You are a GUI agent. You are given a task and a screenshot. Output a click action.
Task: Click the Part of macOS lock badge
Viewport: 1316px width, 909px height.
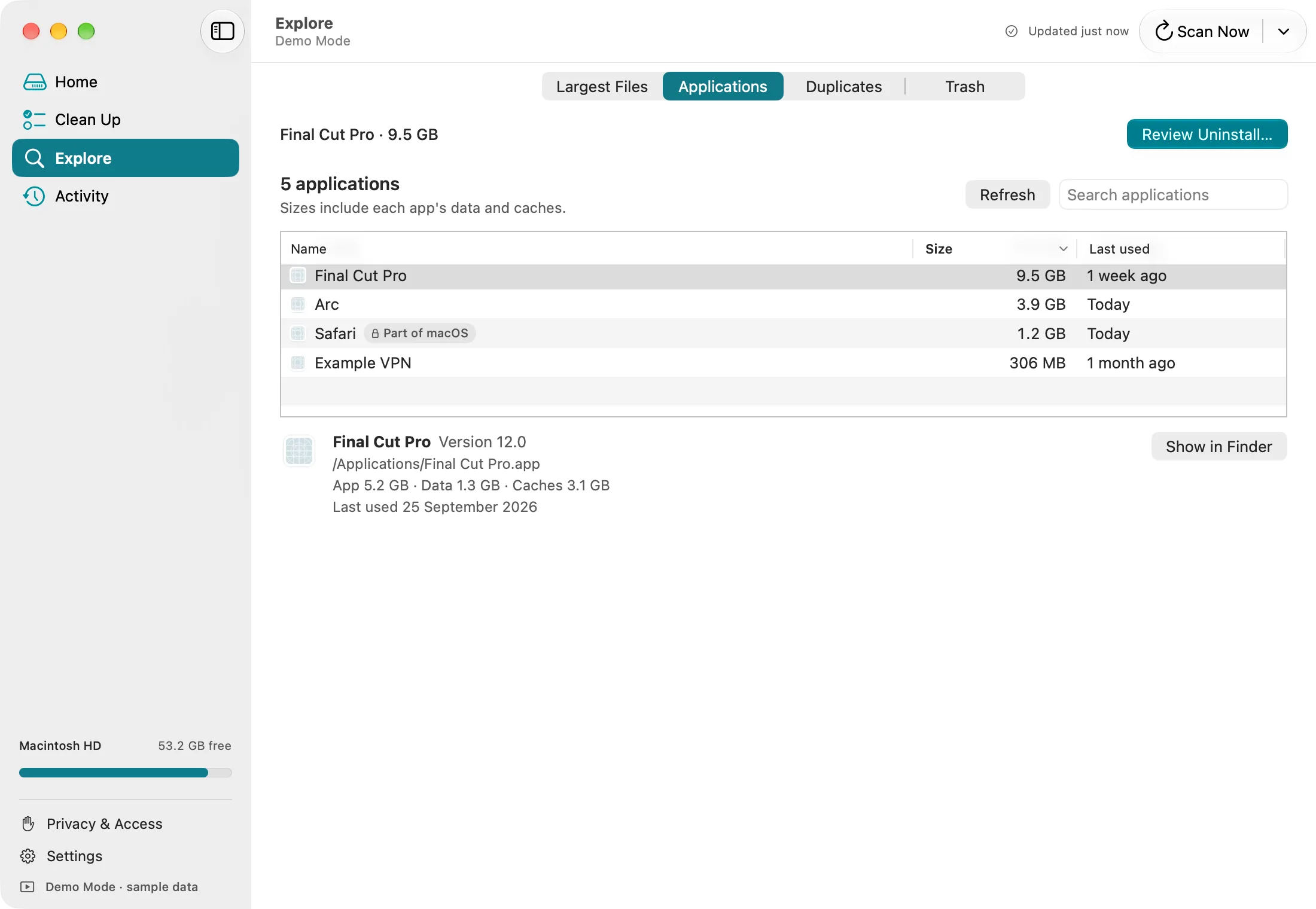420,333
